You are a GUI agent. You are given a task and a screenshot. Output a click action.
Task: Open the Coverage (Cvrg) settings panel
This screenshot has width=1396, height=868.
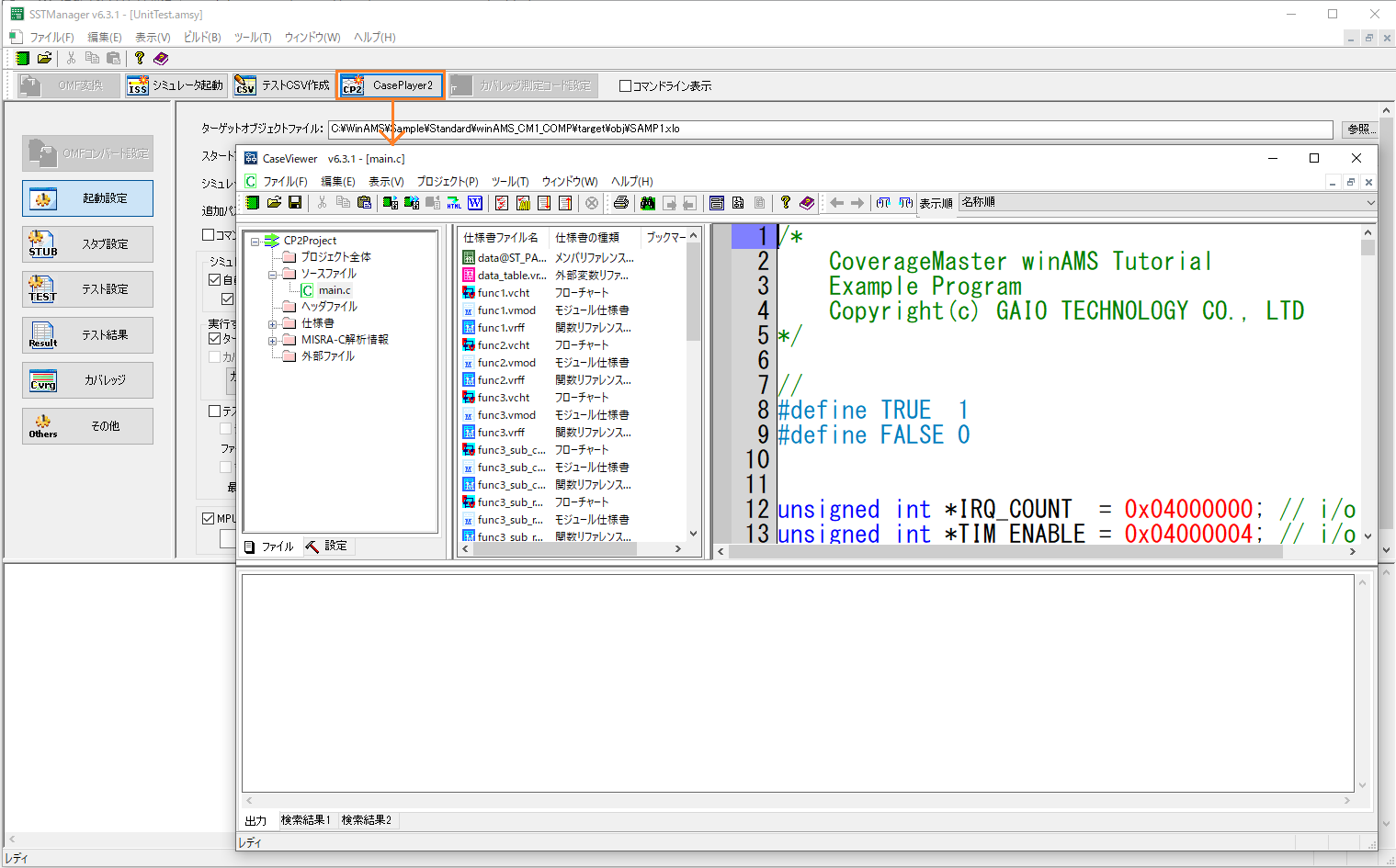(87, 380)
